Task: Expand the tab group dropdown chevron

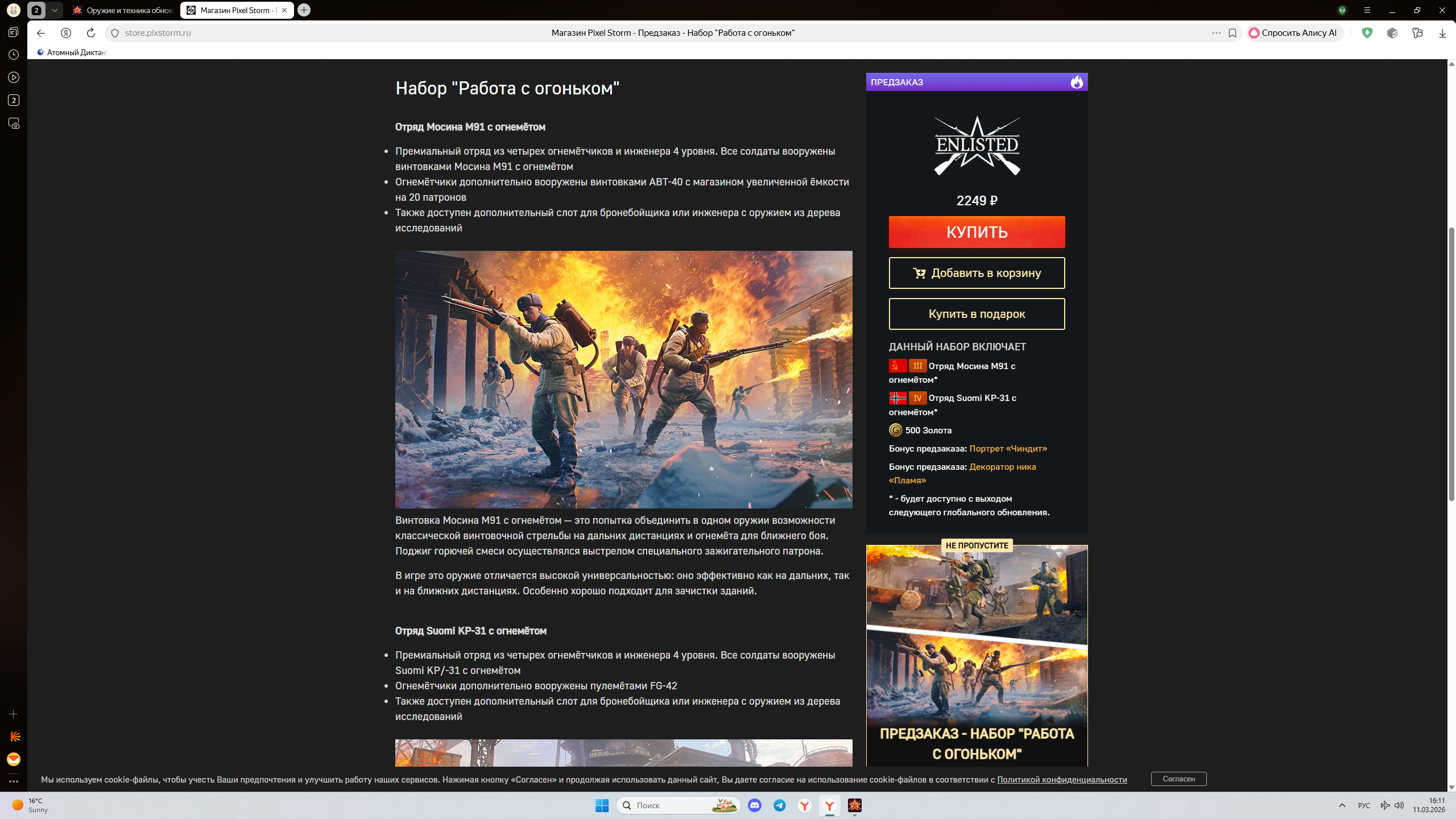Action: pos(55,10)
